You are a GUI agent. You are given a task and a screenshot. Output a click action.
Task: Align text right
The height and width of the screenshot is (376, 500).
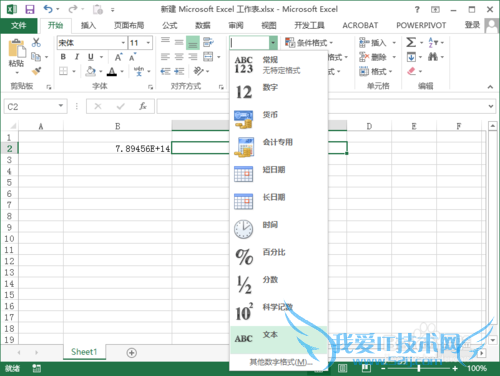[193, 57]
